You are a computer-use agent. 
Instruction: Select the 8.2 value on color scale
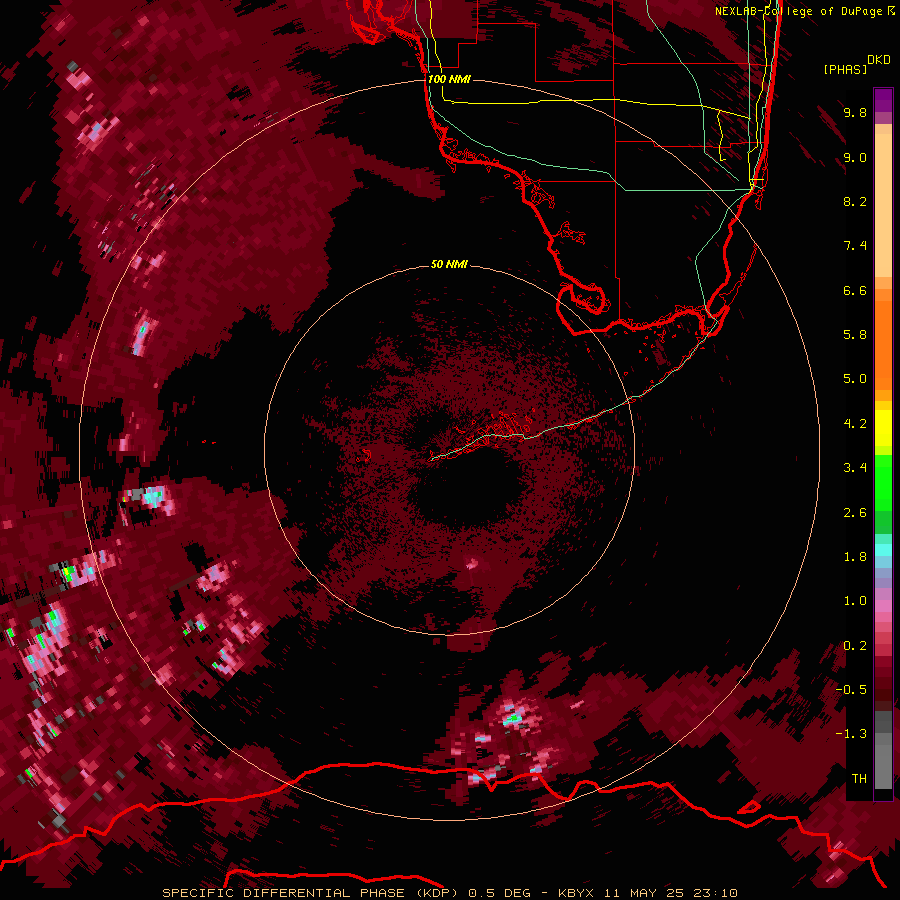click(855, 201)
